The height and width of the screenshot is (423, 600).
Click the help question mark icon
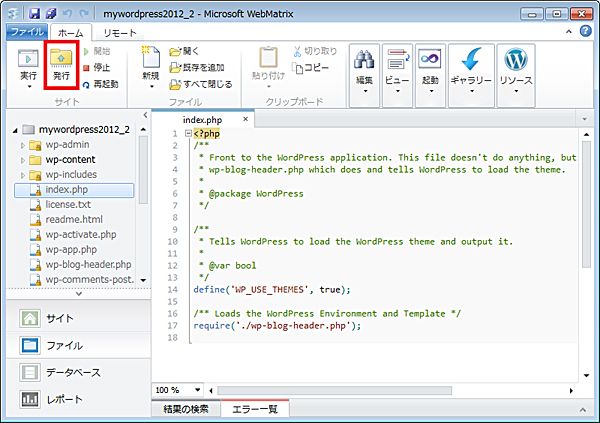[585, 31]
